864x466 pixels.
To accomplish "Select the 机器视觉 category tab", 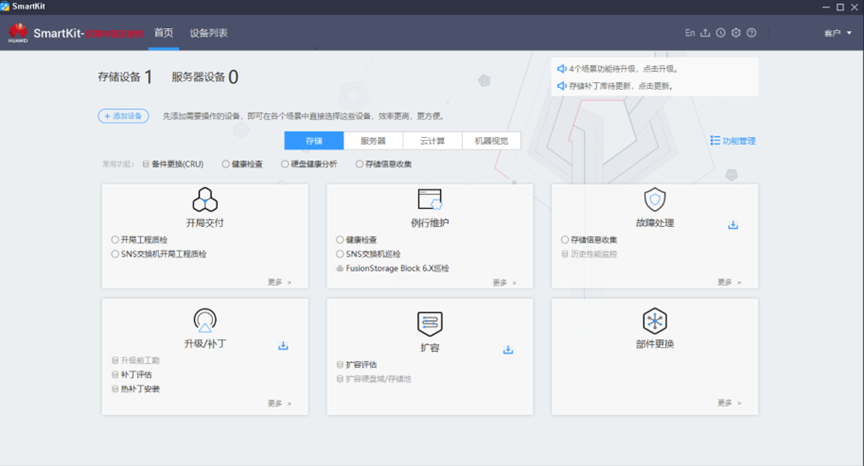I will [x=492, y=140].
